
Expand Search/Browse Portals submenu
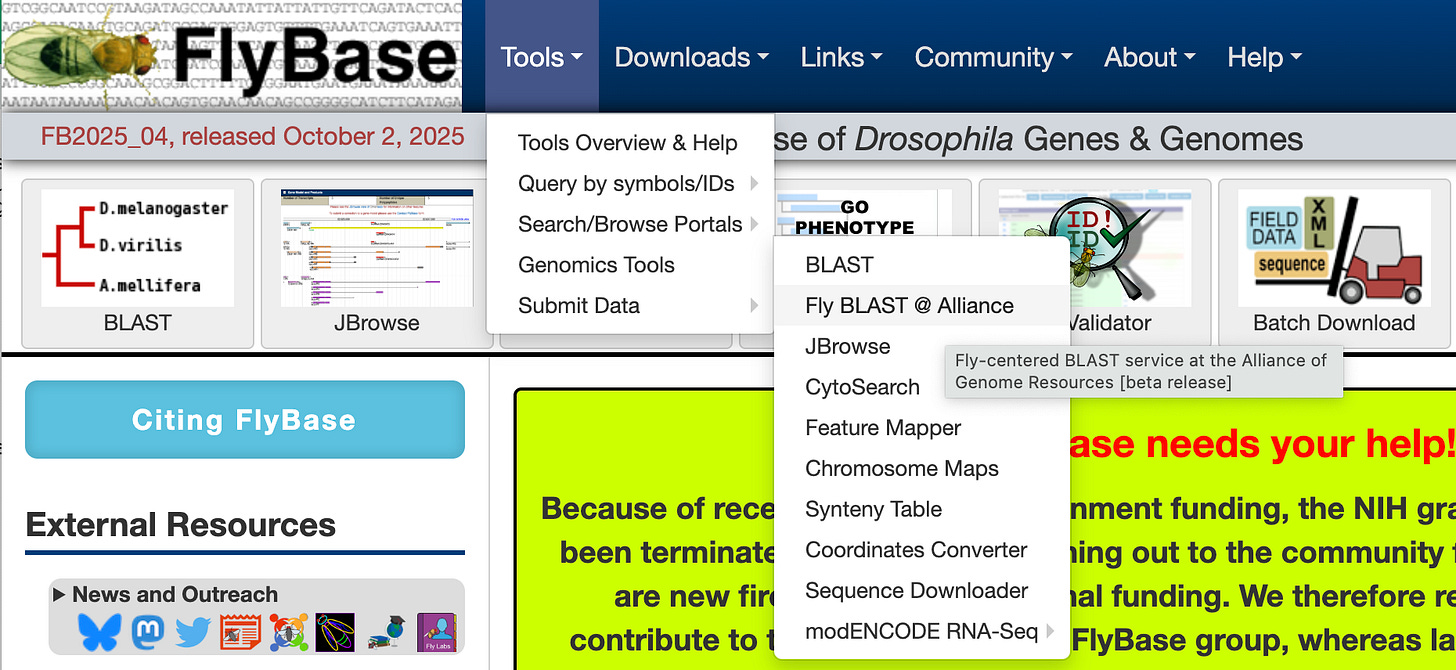coord(630,224)
